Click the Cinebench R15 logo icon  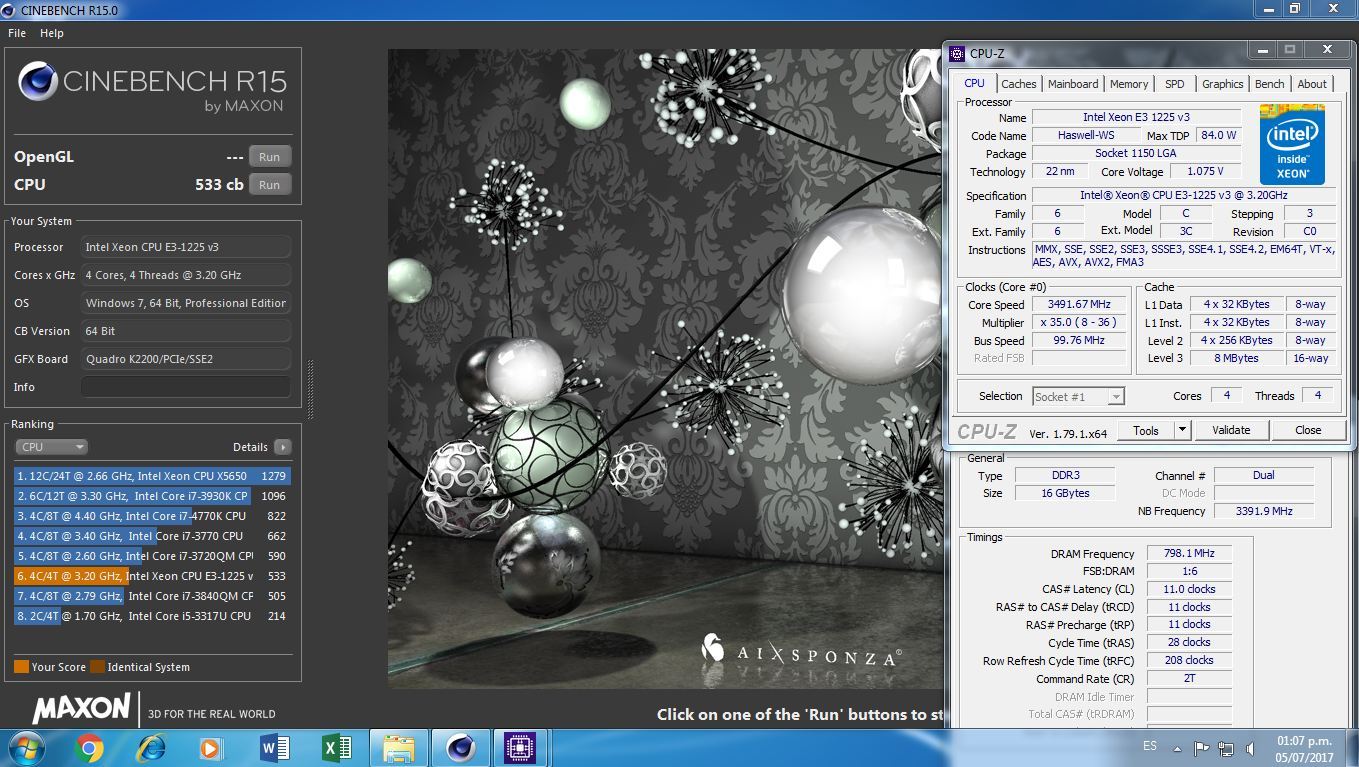pos(37,82)
